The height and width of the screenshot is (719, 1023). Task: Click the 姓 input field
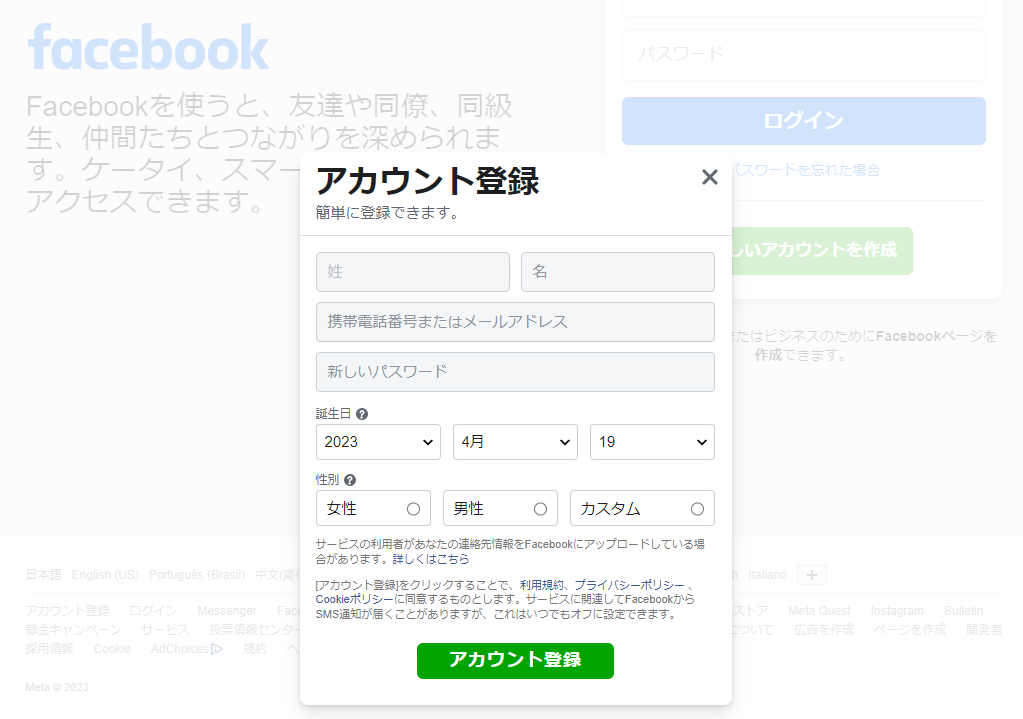(x=413, y=272)
